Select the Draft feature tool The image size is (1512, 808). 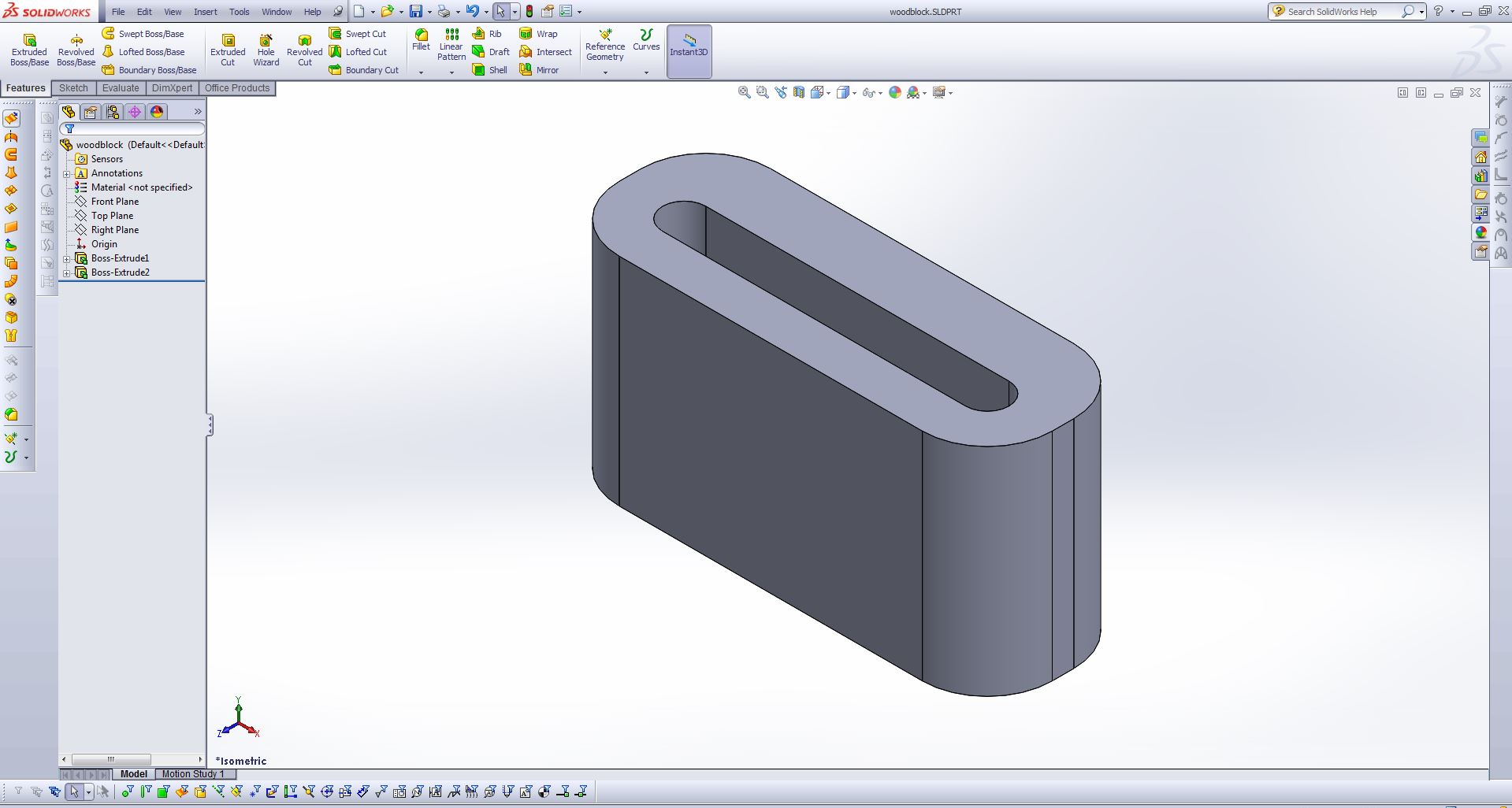point(490,51)
